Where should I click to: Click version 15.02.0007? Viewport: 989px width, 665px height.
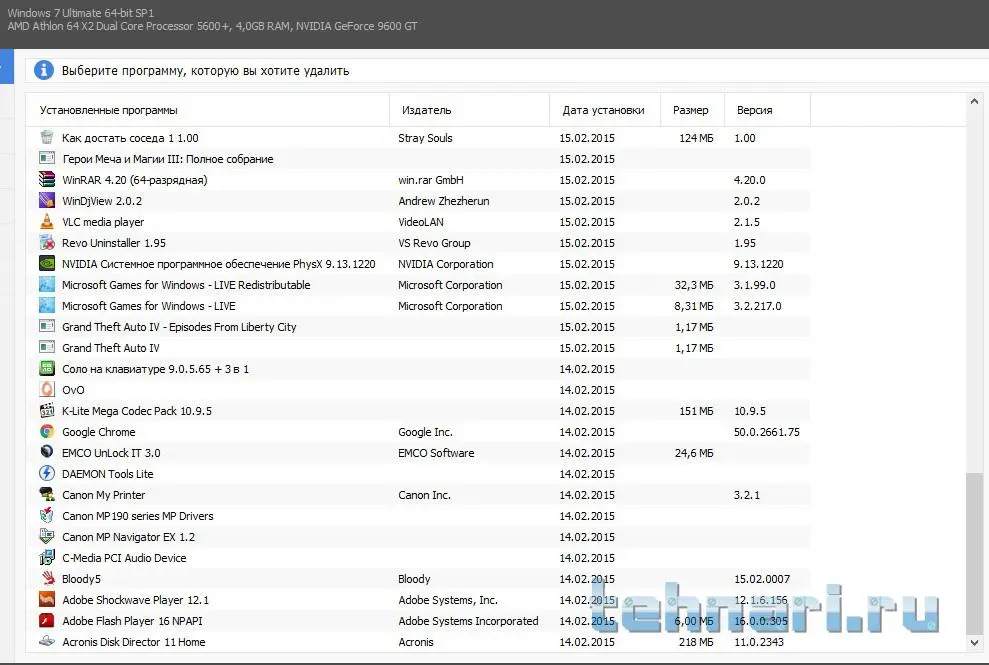coord(762,579)
